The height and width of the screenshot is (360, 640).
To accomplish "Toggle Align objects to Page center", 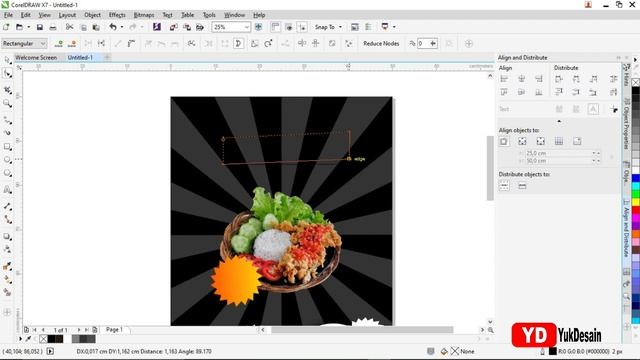I will (x=540, y=141).
